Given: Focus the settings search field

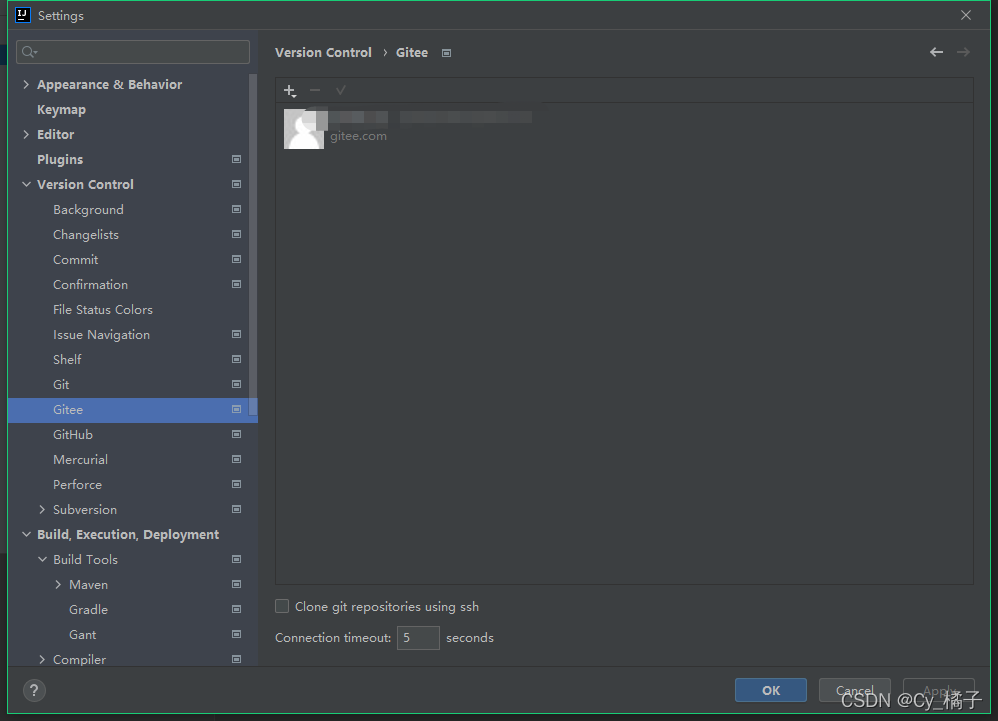Looking at the screenshot, I should pos(133,52).
